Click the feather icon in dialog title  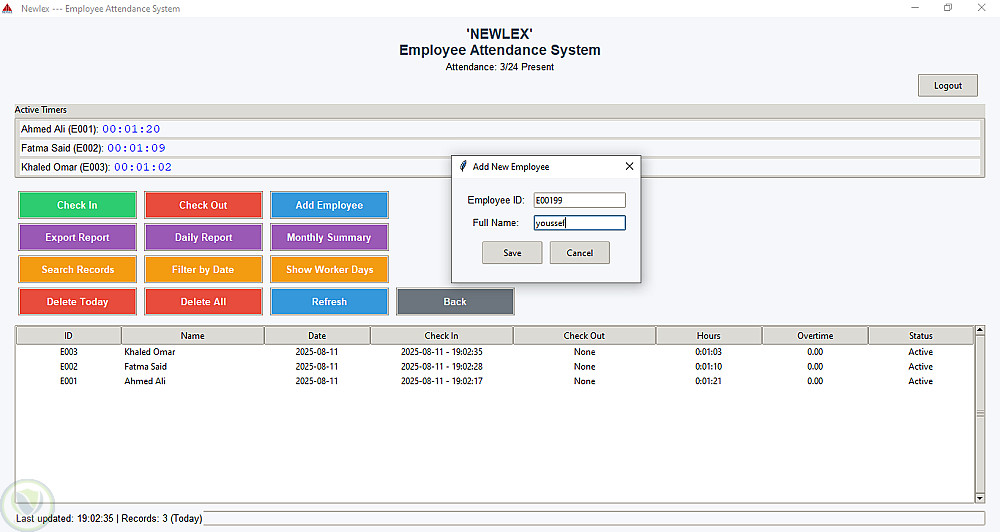click(463, 166)
